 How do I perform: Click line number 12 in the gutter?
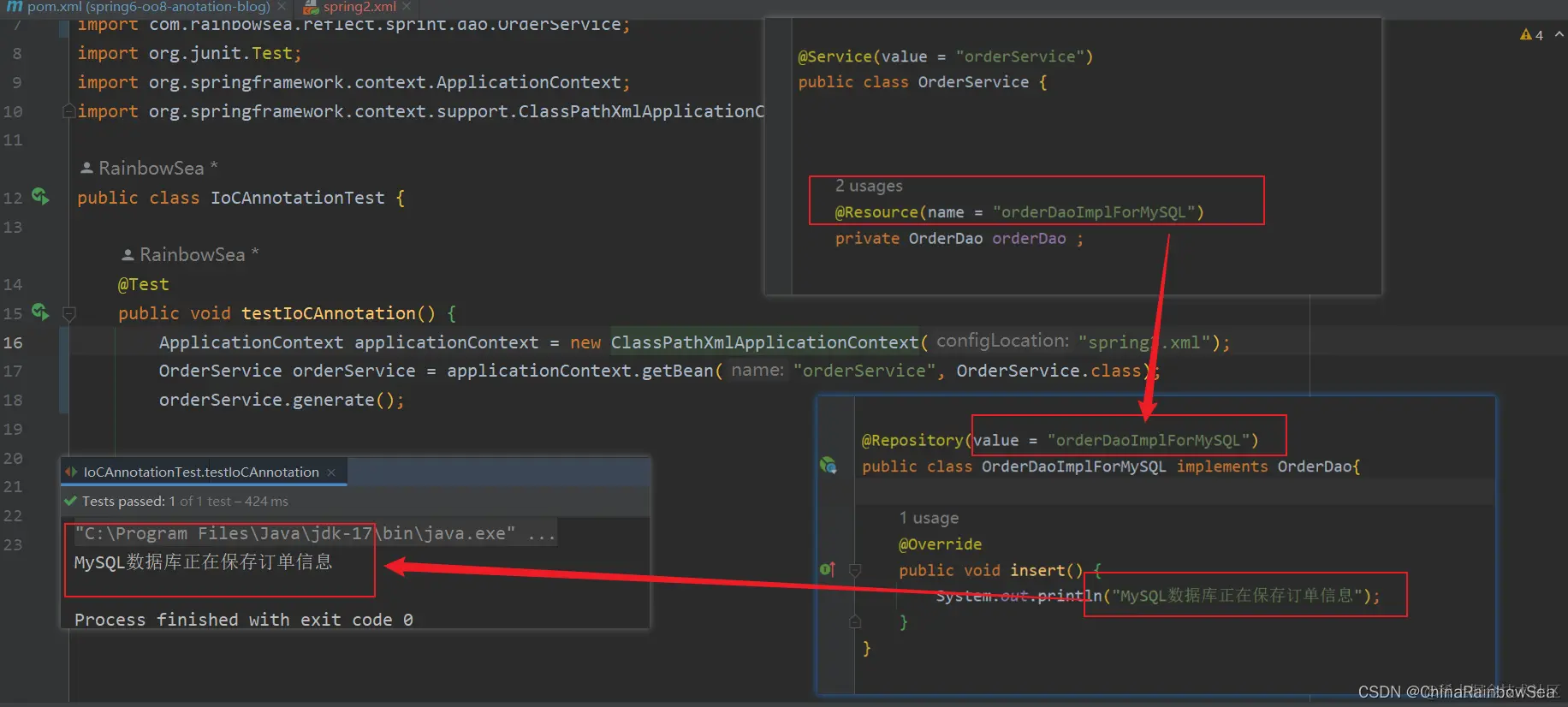(13, 198)
